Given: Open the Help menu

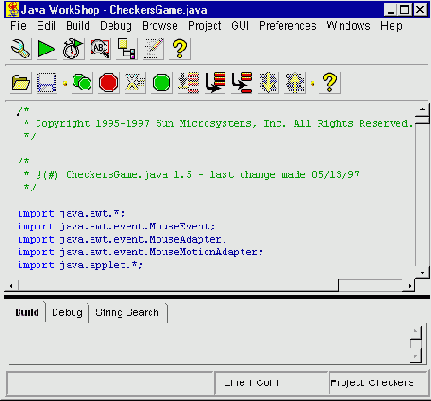Looking at the screenshot, I should 391,26.
